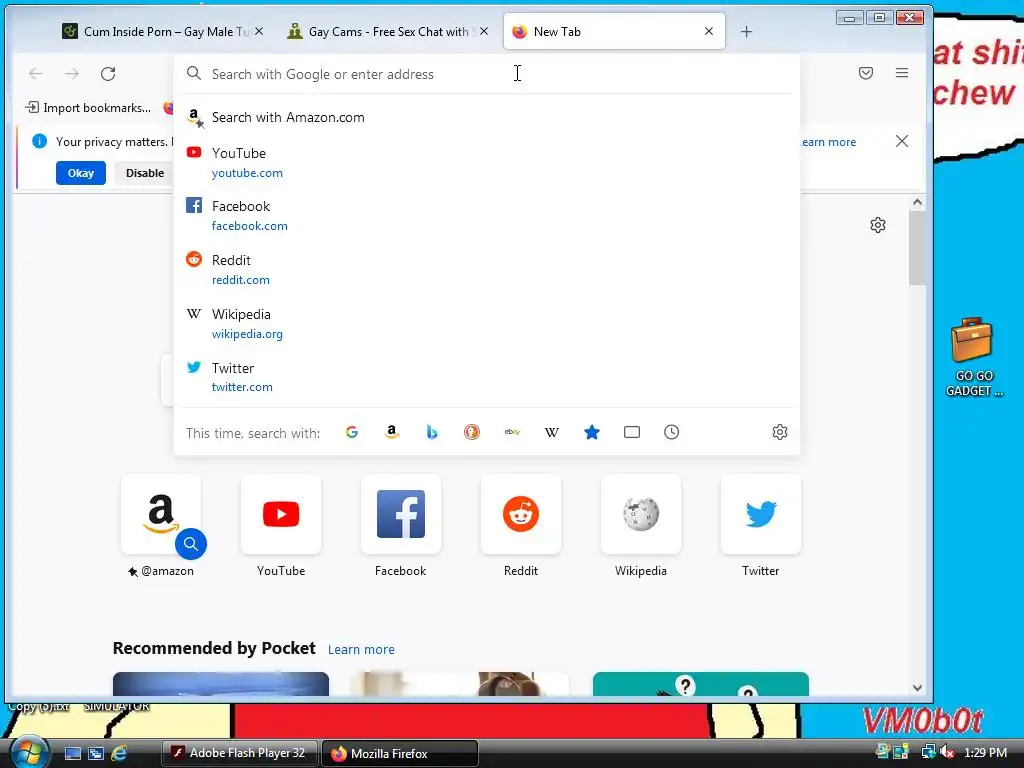This screenshot has width=1024, height=768.
Task: Search history using the clock icon
Action: click(671, 432)
